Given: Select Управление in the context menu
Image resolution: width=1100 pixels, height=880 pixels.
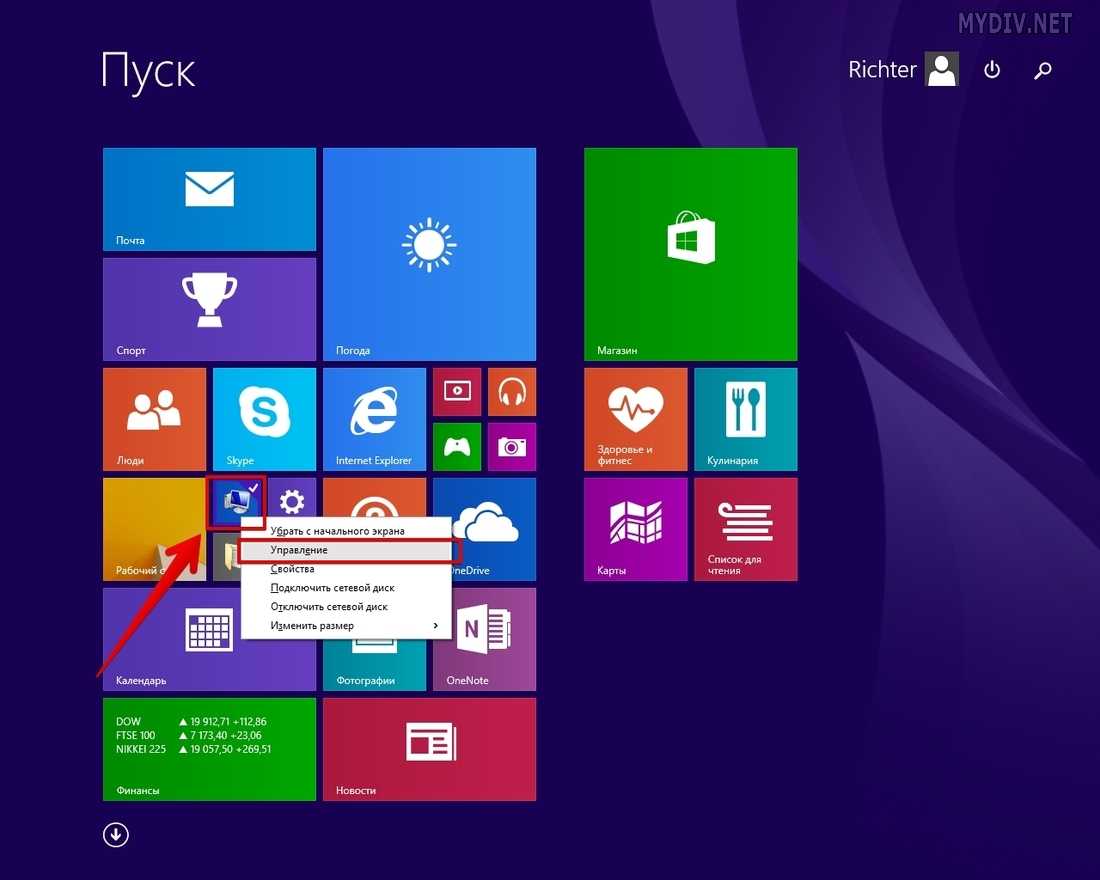Looking at the screenshot, I should click(345, 550).
